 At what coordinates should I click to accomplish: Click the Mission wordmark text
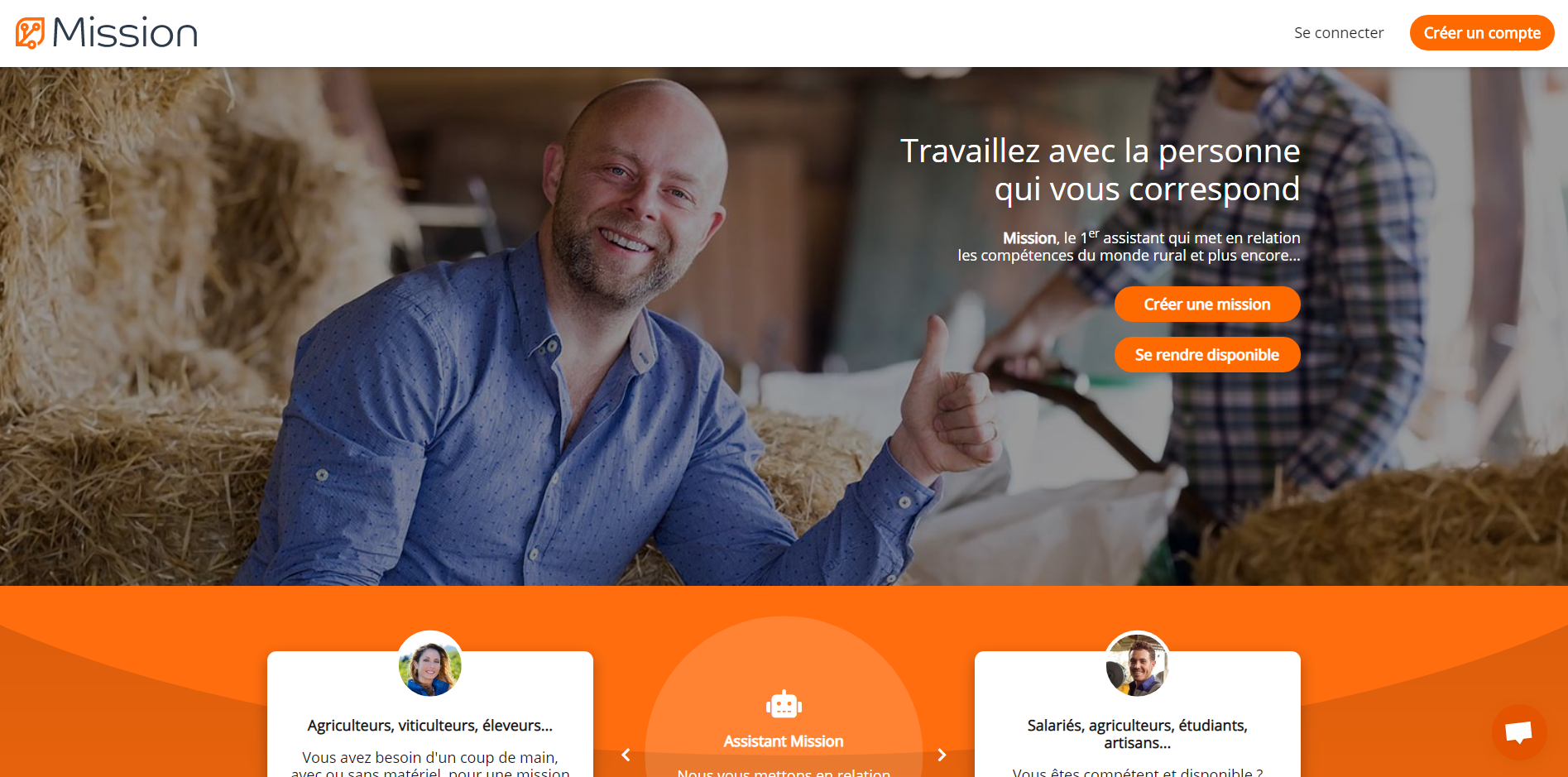(125, 33)
